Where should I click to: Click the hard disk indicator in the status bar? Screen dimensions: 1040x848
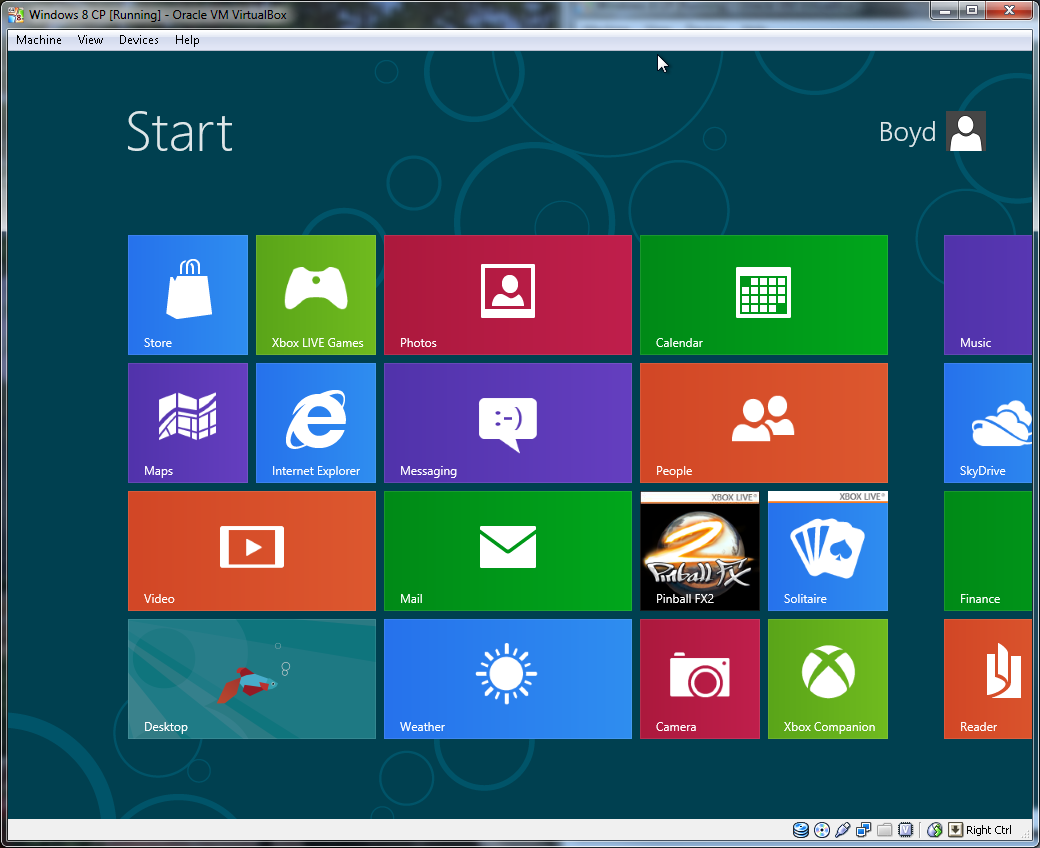(801, 830)
